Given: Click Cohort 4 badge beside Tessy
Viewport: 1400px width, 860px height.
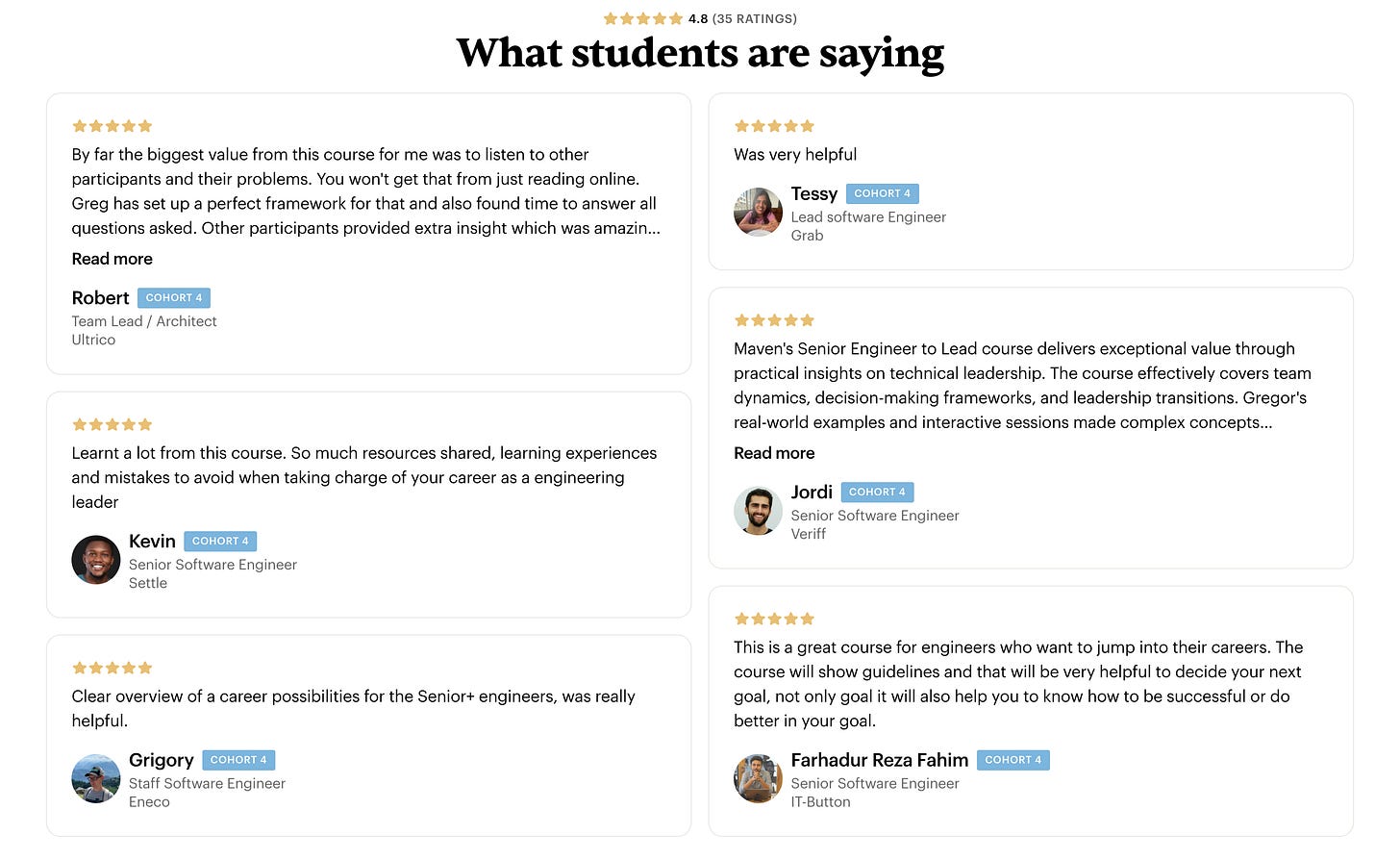Looking at the screenshot, I should click(882, 193).
